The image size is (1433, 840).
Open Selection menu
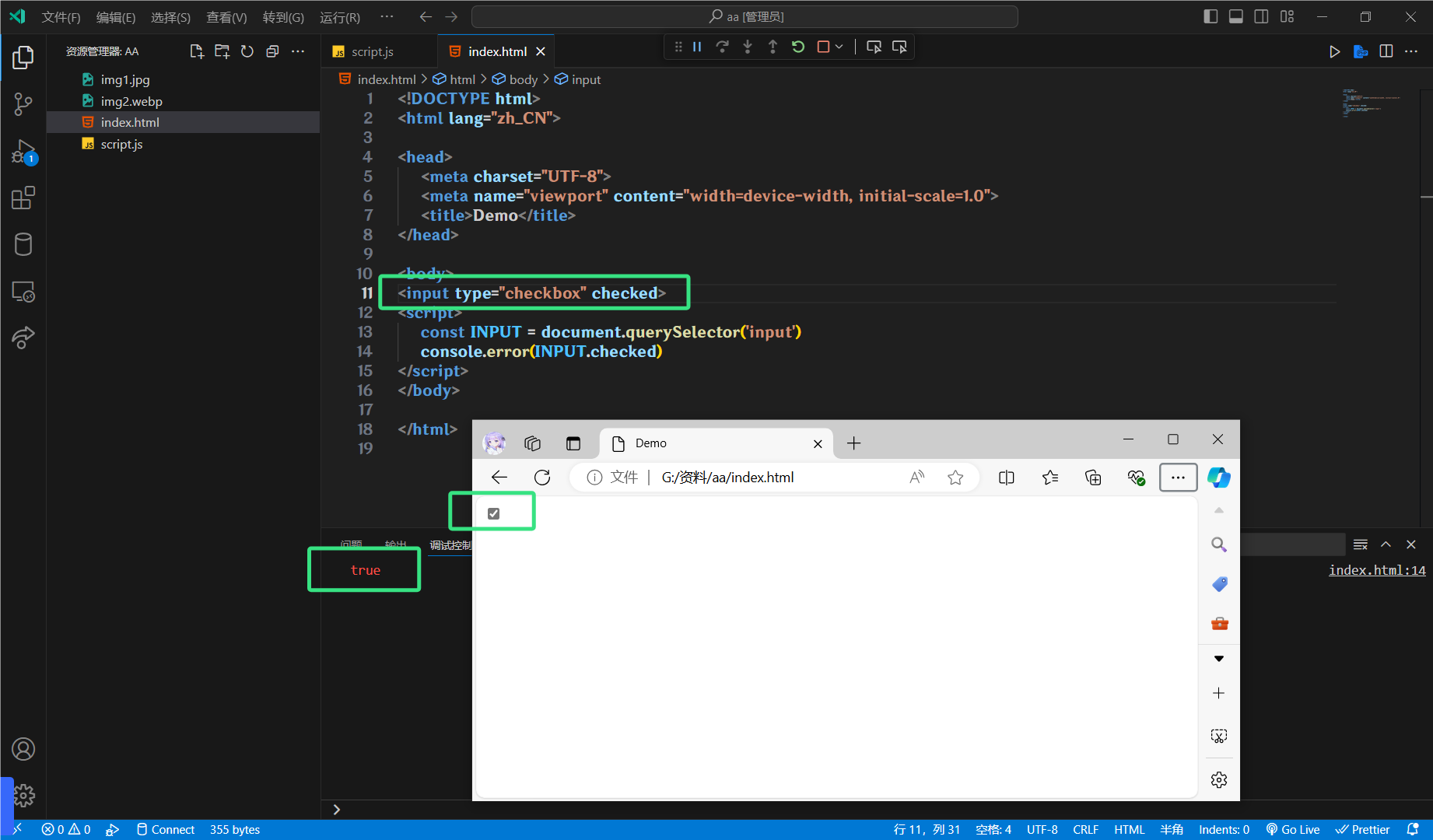pos(170,17)
